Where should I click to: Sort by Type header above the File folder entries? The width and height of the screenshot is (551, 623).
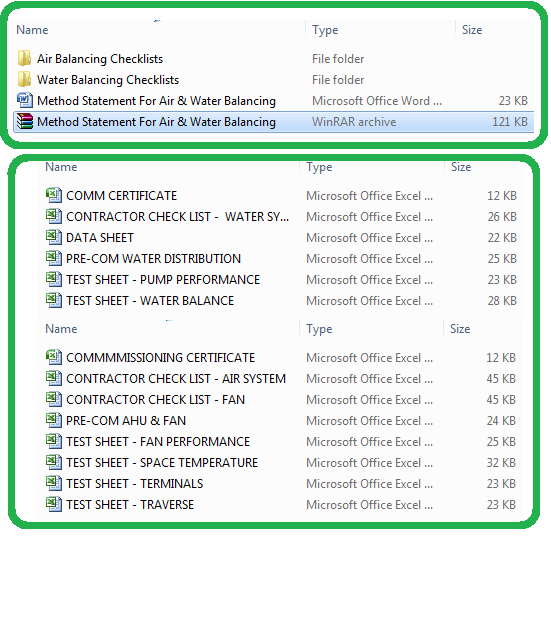tap(325, 30)
